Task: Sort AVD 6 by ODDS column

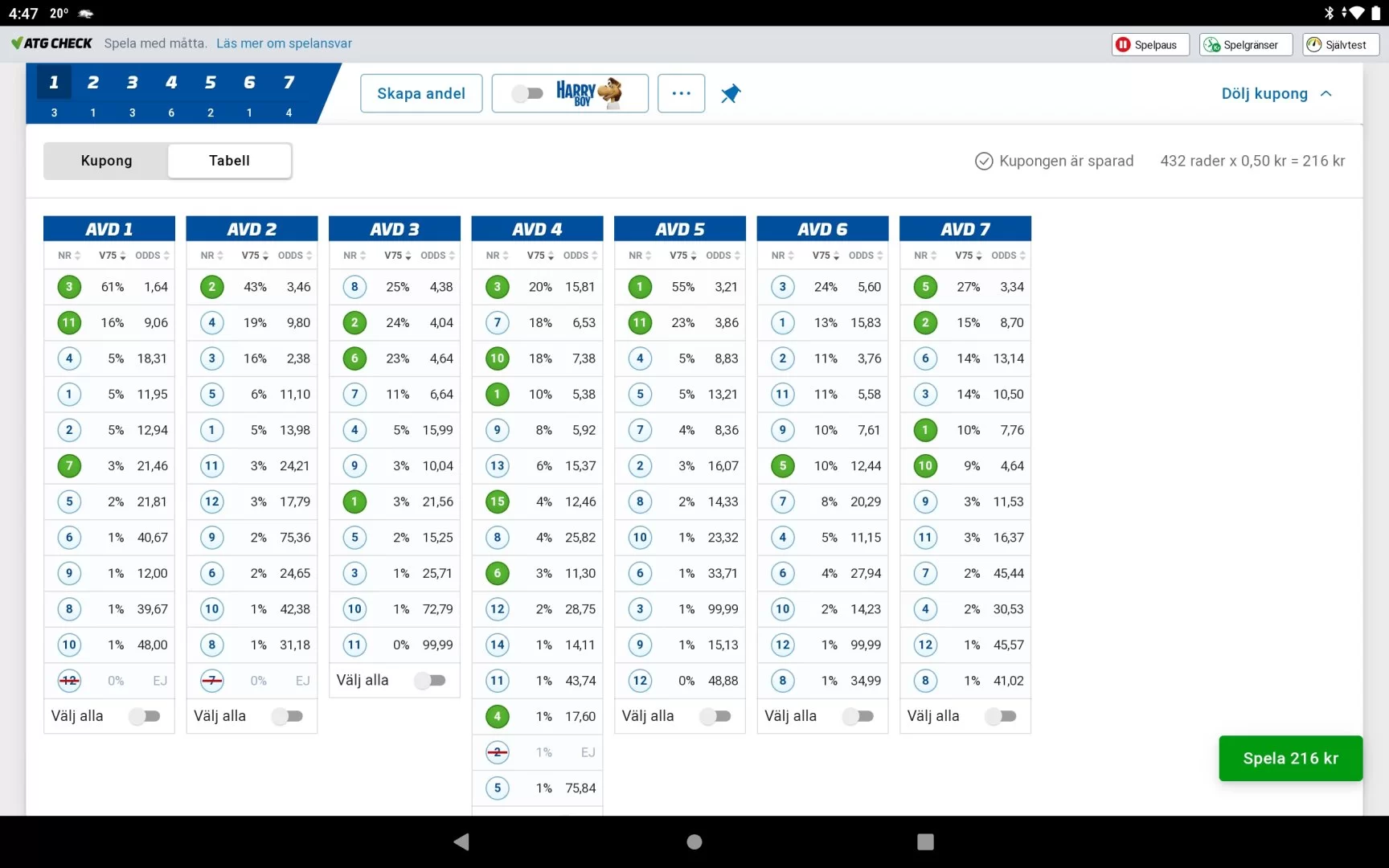Action: pos(866,256)
